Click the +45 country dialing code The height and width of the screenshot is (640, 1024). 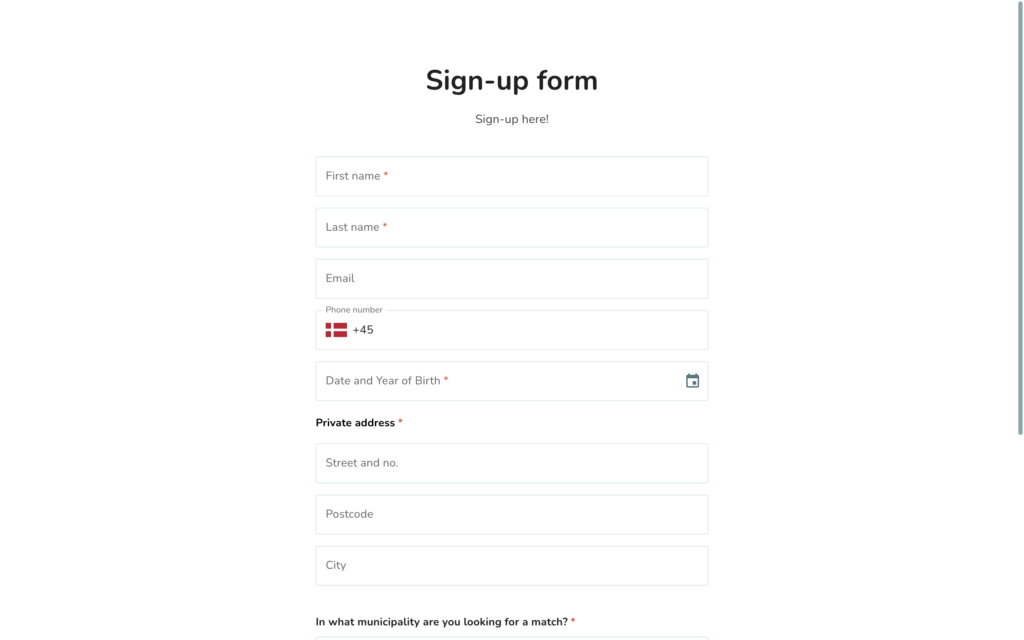363,330
